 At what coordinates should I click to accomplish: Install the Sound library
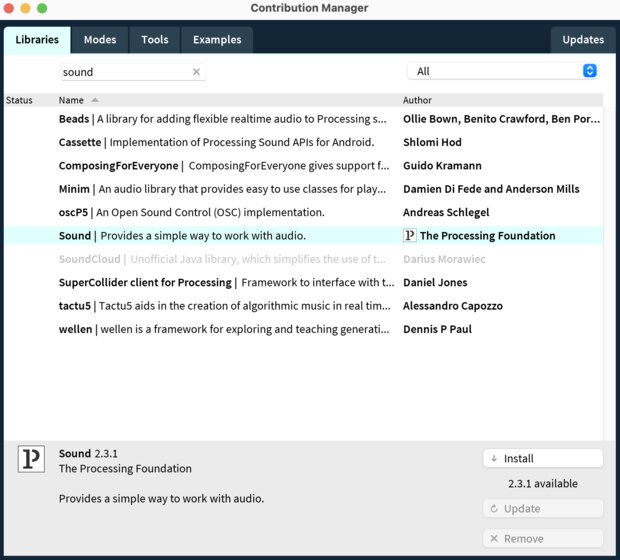coord(543,459)
